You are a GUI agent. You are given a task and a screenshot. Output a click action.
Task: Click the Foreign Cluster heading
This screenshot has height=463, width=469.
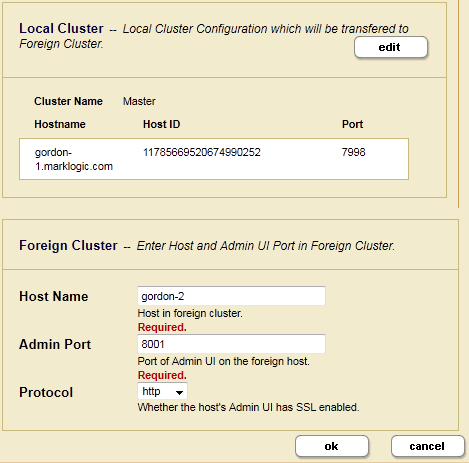pos(68,245)
